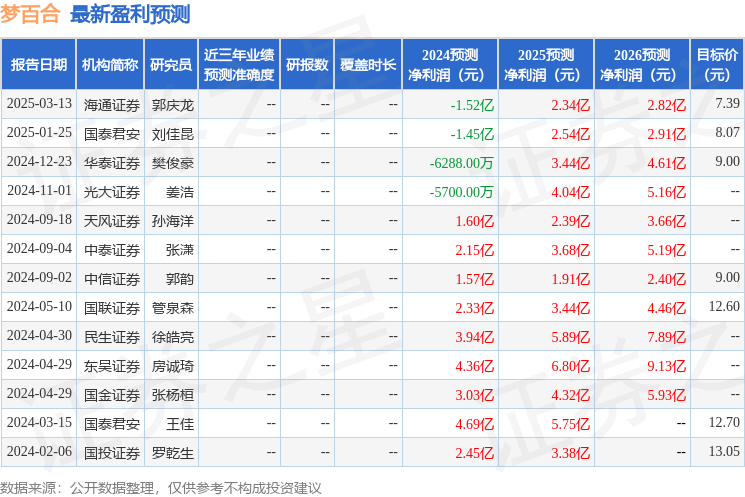This screenshot has height=497, width=745.
Task: Click the 3.68亿 forecast value
Action: [570, 250]
